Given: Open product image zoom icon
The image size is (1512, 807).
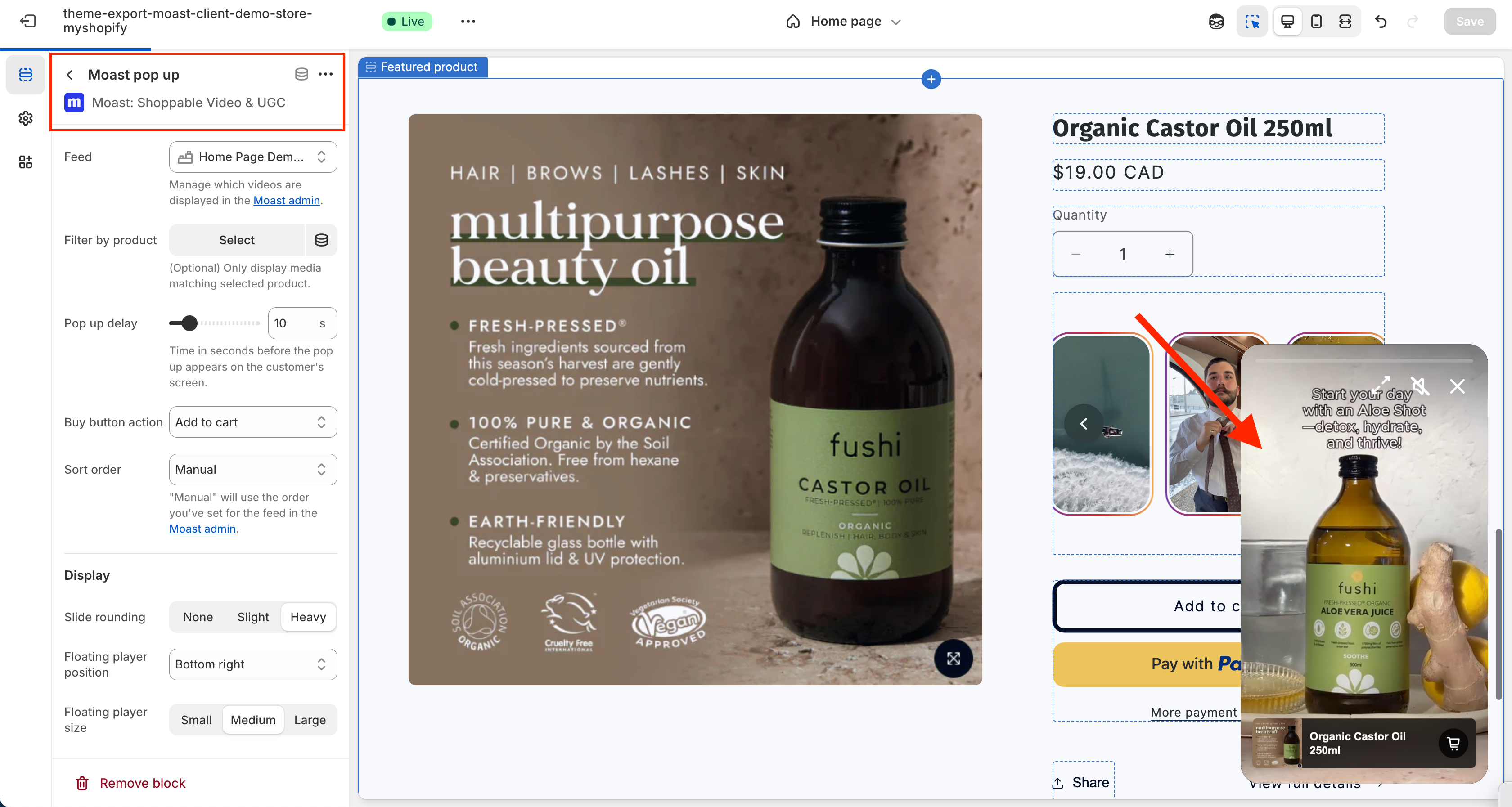Looking at the screenshot, I should pos(953,658).
